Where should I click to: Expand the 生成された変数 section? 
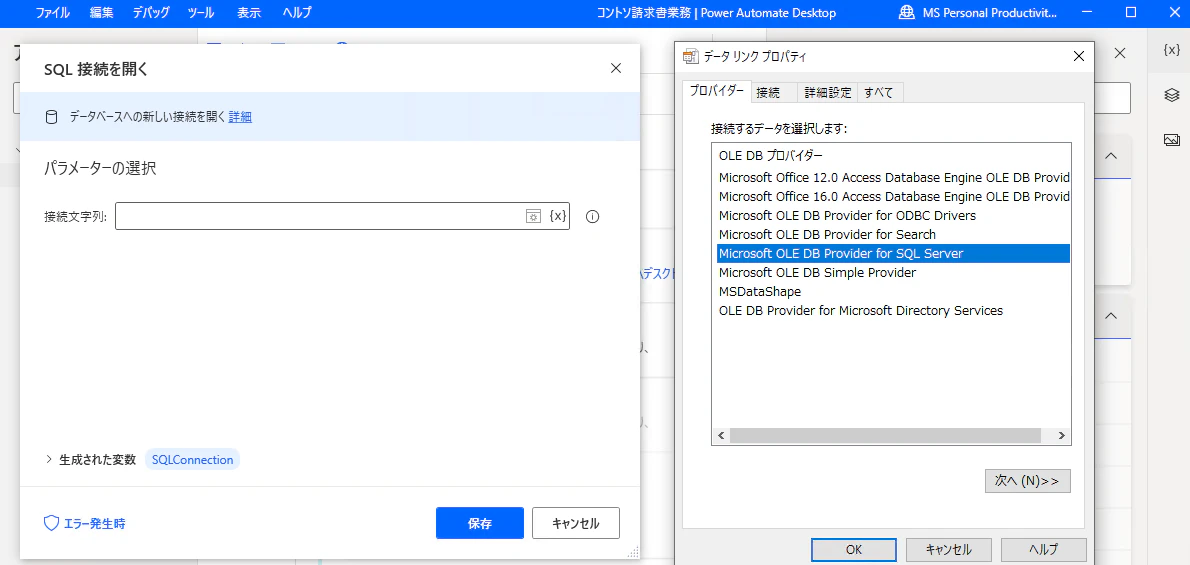point(49,459)
